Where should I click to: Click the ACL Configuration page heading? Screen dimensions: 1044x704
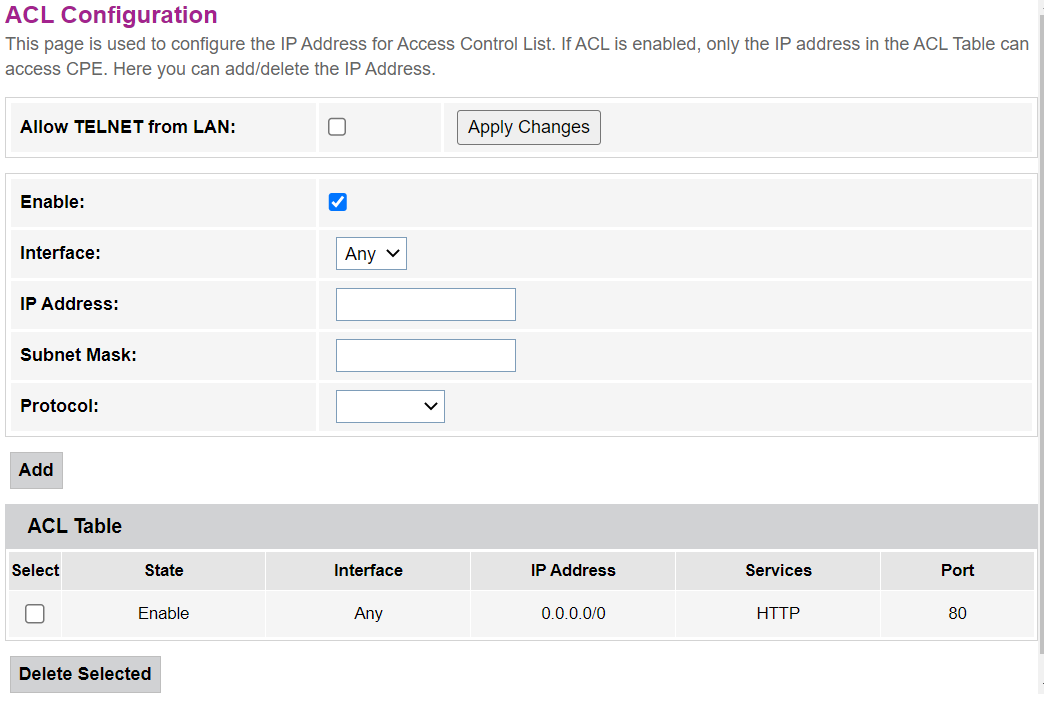coord(111,15)
